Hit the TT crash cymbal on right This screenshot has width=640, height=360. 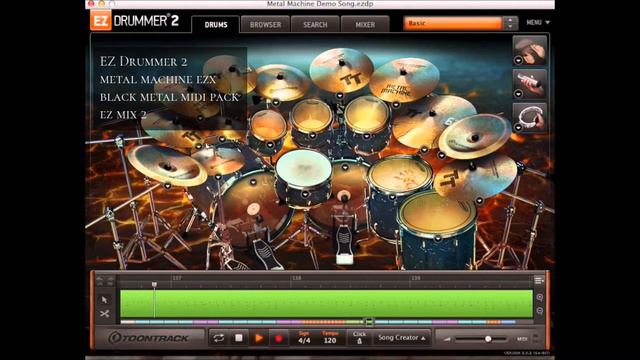(476, 176)
